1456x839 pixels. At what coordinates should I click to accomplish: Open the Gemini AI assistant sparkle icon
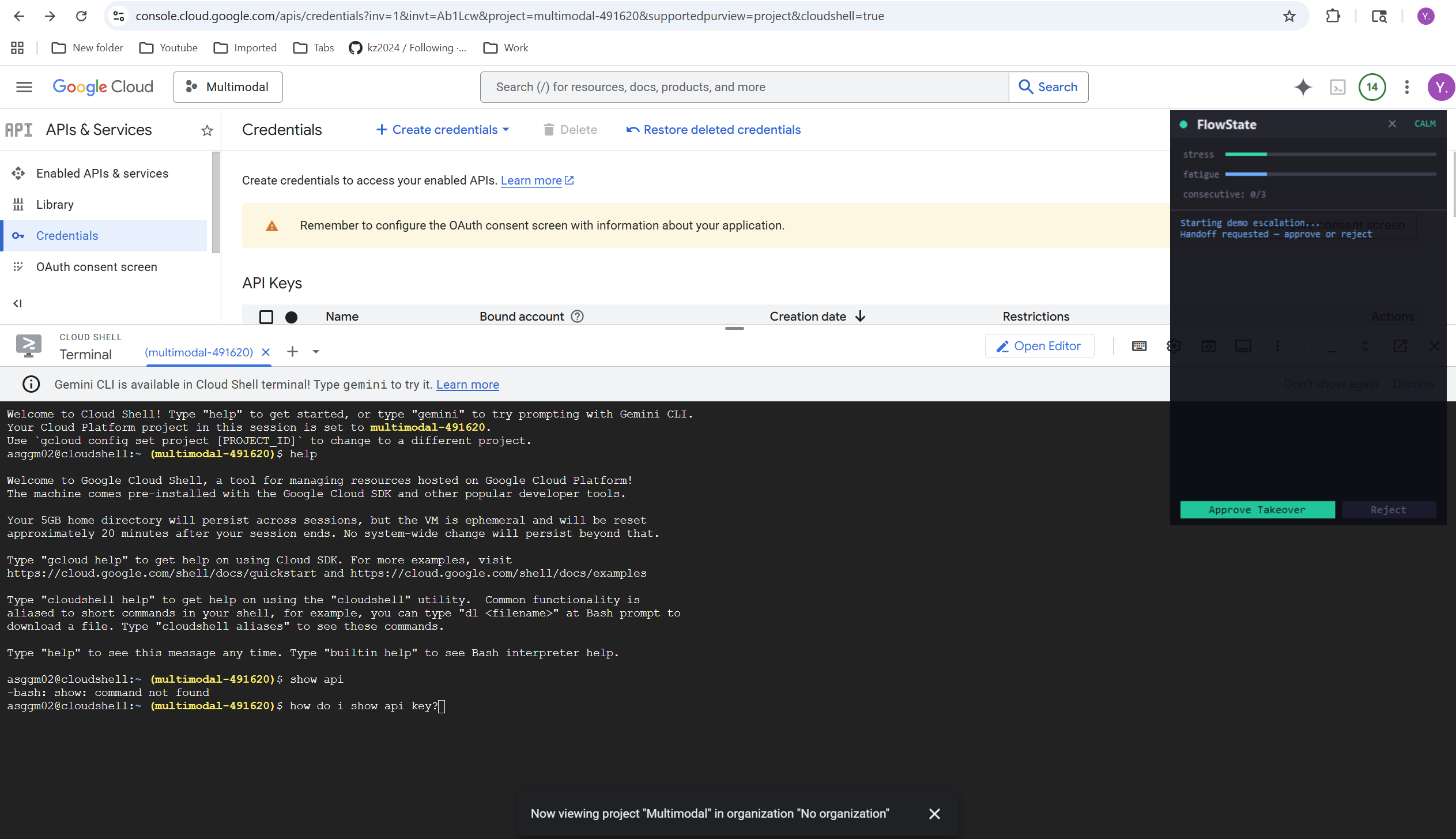pyautogui.click(x=1303, y=87)
